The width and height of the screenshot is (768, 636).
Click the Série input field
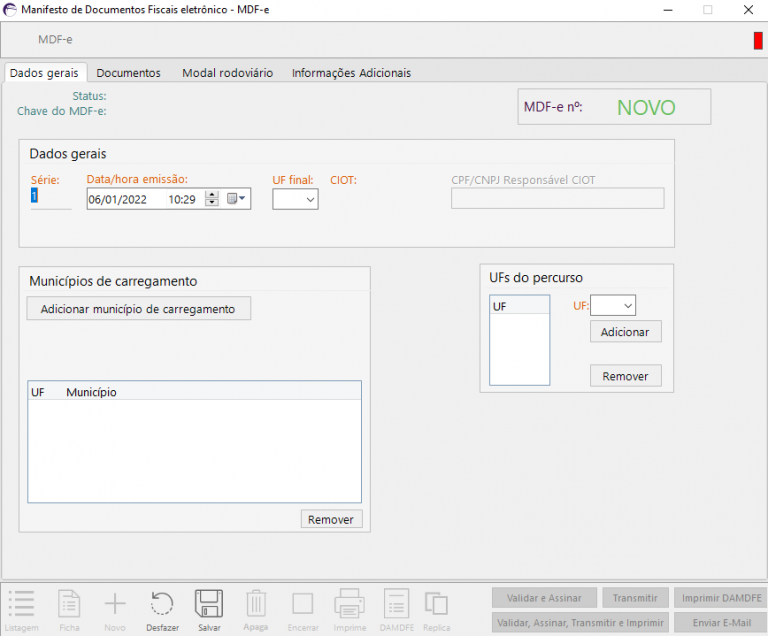[50, 198]
